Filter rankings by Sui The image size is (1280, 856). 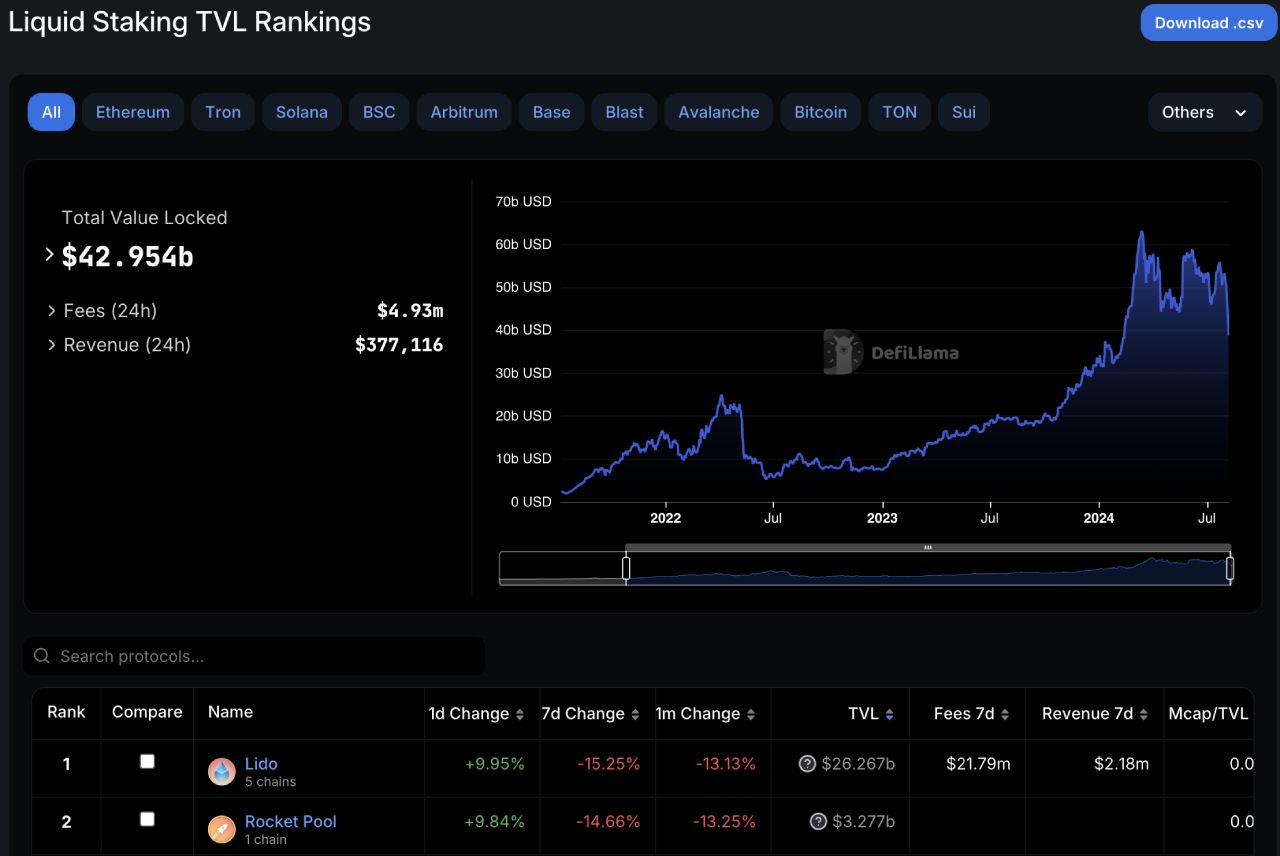click(964, 112)
